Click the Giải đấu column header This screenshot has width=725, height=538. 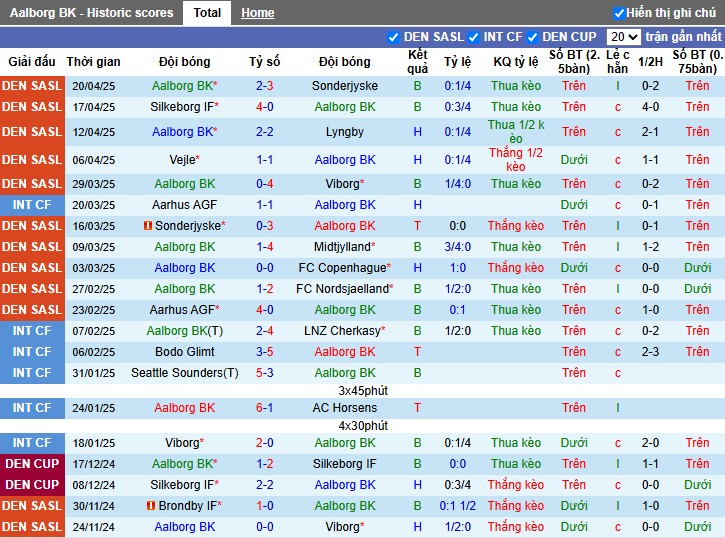tap(32, 62)
